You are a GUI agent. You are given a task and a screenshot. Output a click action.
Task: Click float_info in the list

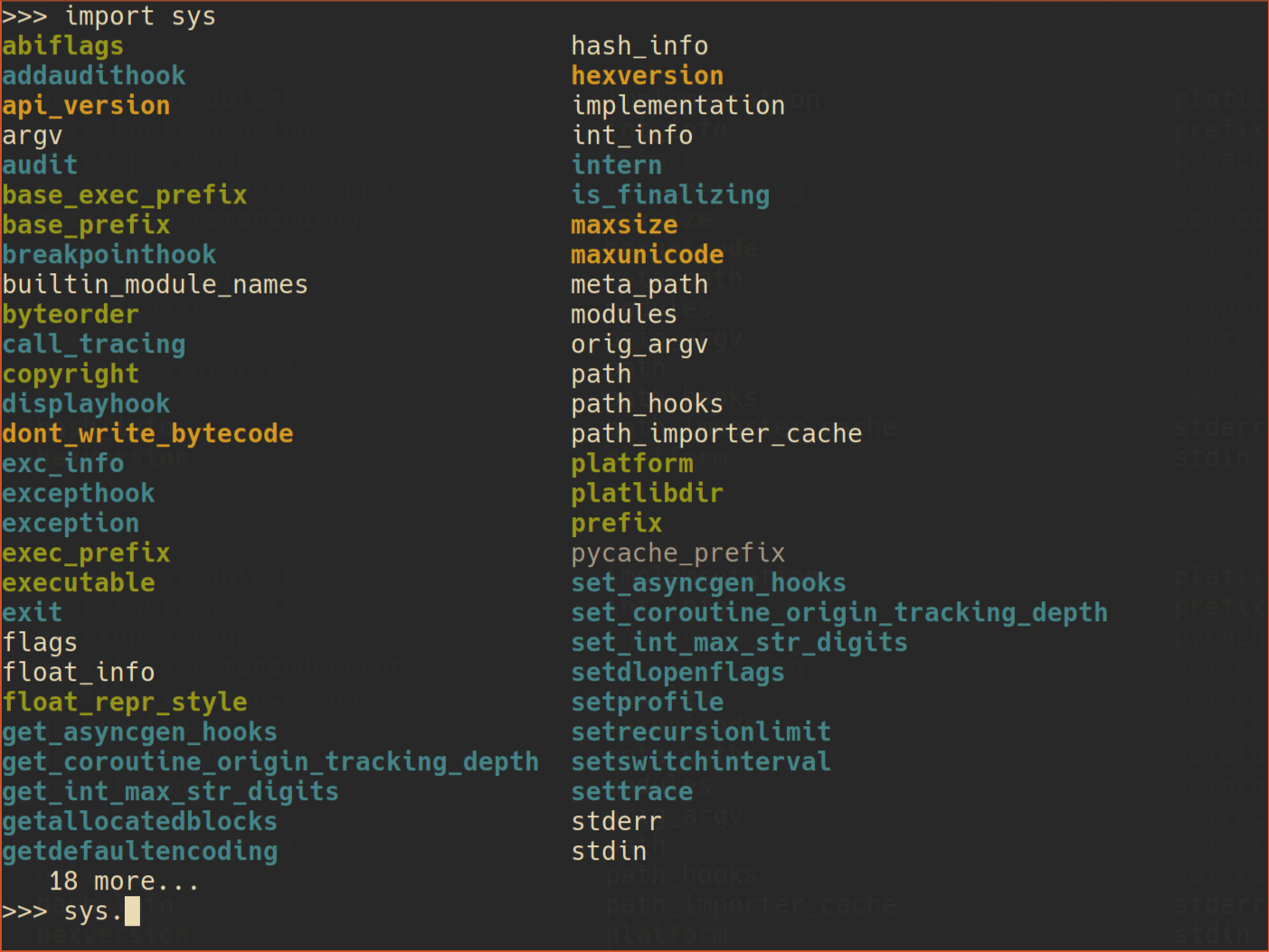point(78,673)
